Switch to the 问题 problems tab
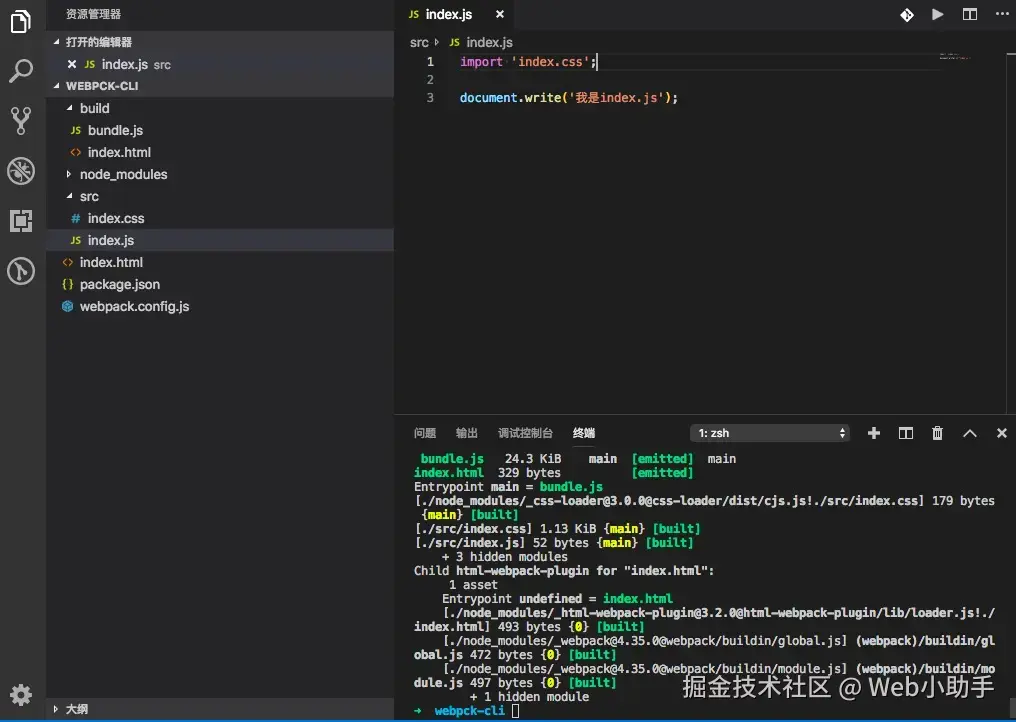The height and width of the screenshot is (722, 1016). 424,433
